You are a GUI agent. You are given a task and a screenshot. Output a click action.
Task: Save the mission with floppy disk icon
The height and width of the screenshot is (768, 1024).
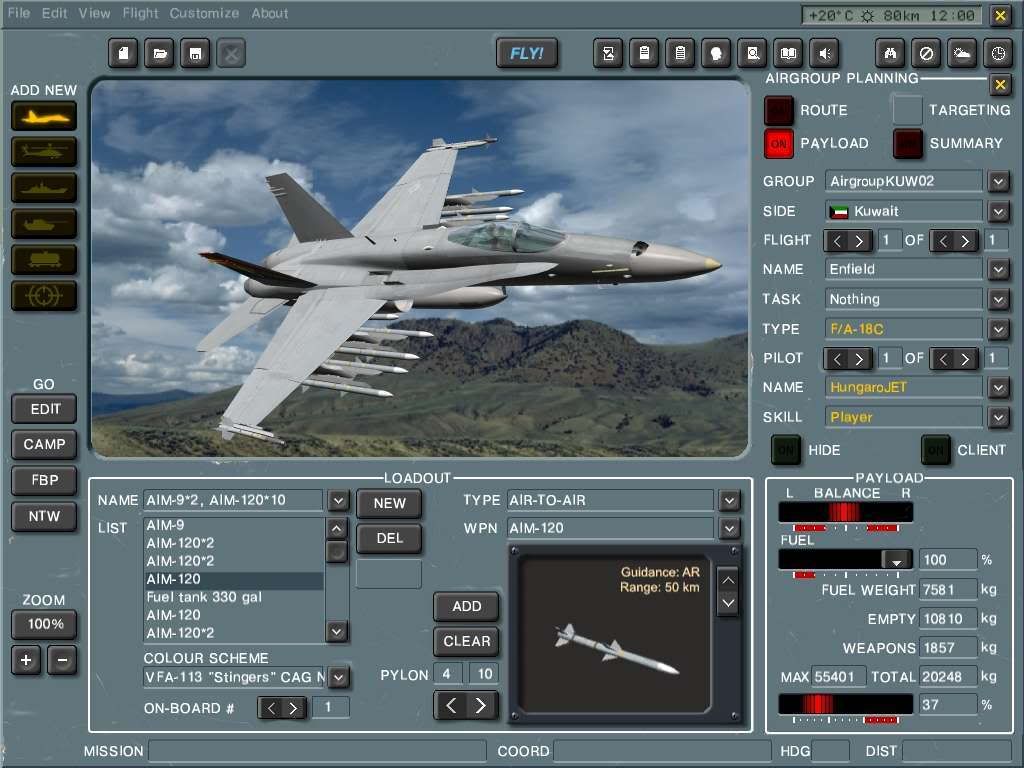click(x=195, y=53)
